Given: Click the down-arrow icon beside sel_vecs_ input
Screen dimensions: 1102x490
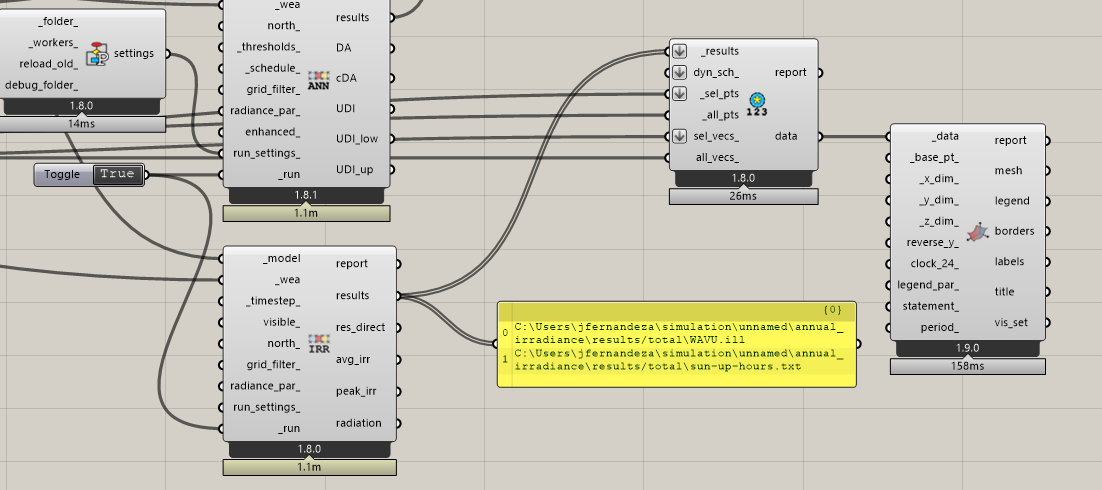Looking at the screenshot, I should pyautogui.click(x=679, y=136).
